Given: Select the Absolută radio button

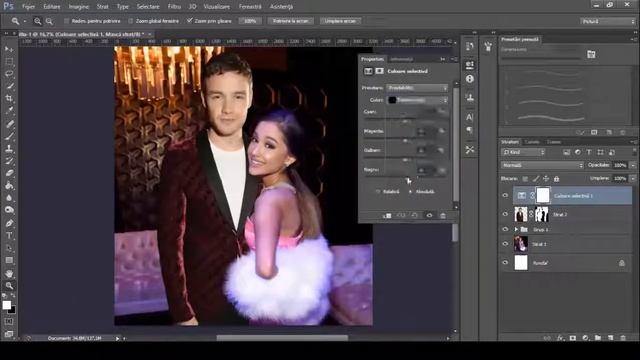Looking at the screenshot, I should click(x=410, y=191).
